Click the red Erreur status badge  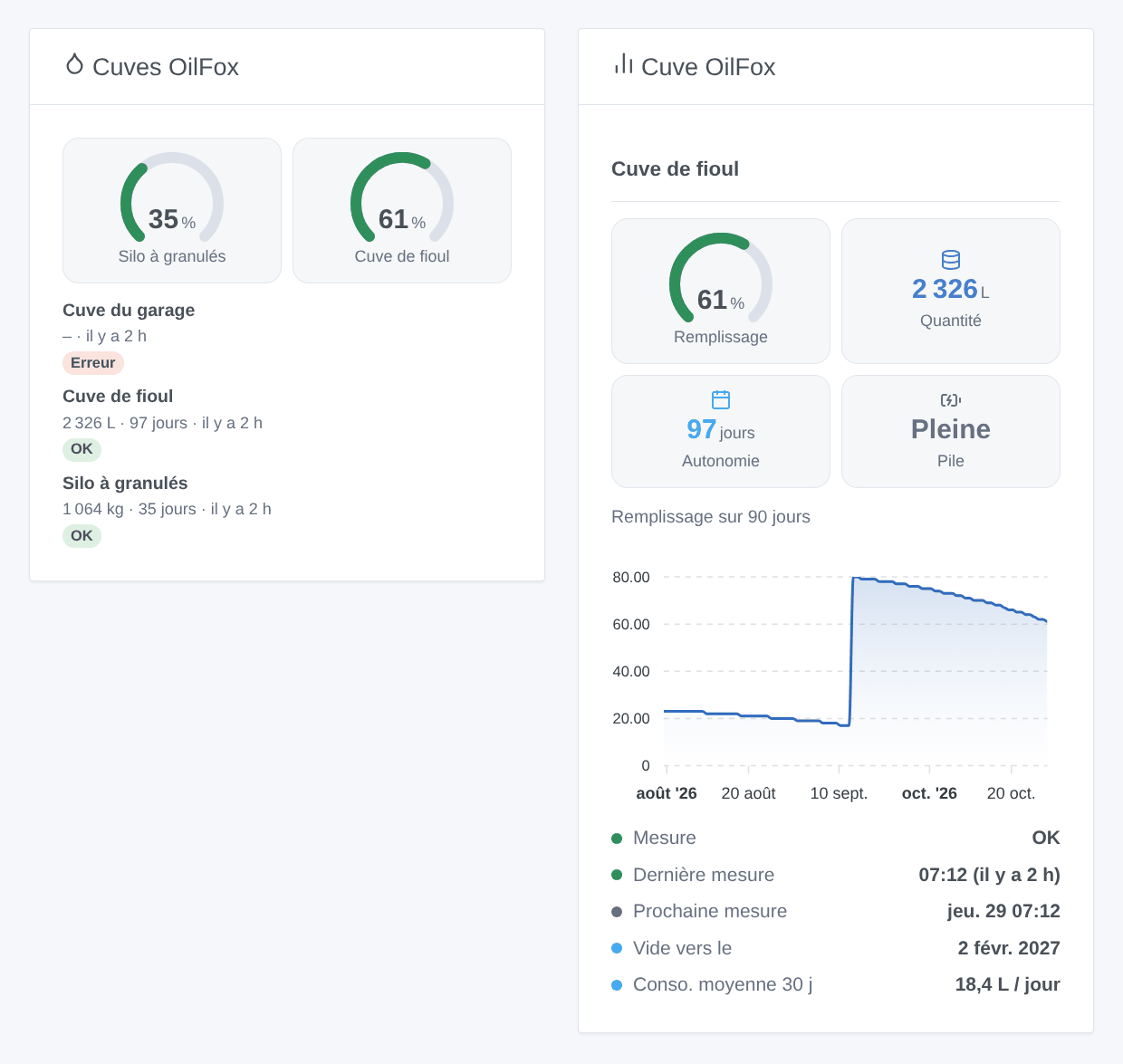93,363
